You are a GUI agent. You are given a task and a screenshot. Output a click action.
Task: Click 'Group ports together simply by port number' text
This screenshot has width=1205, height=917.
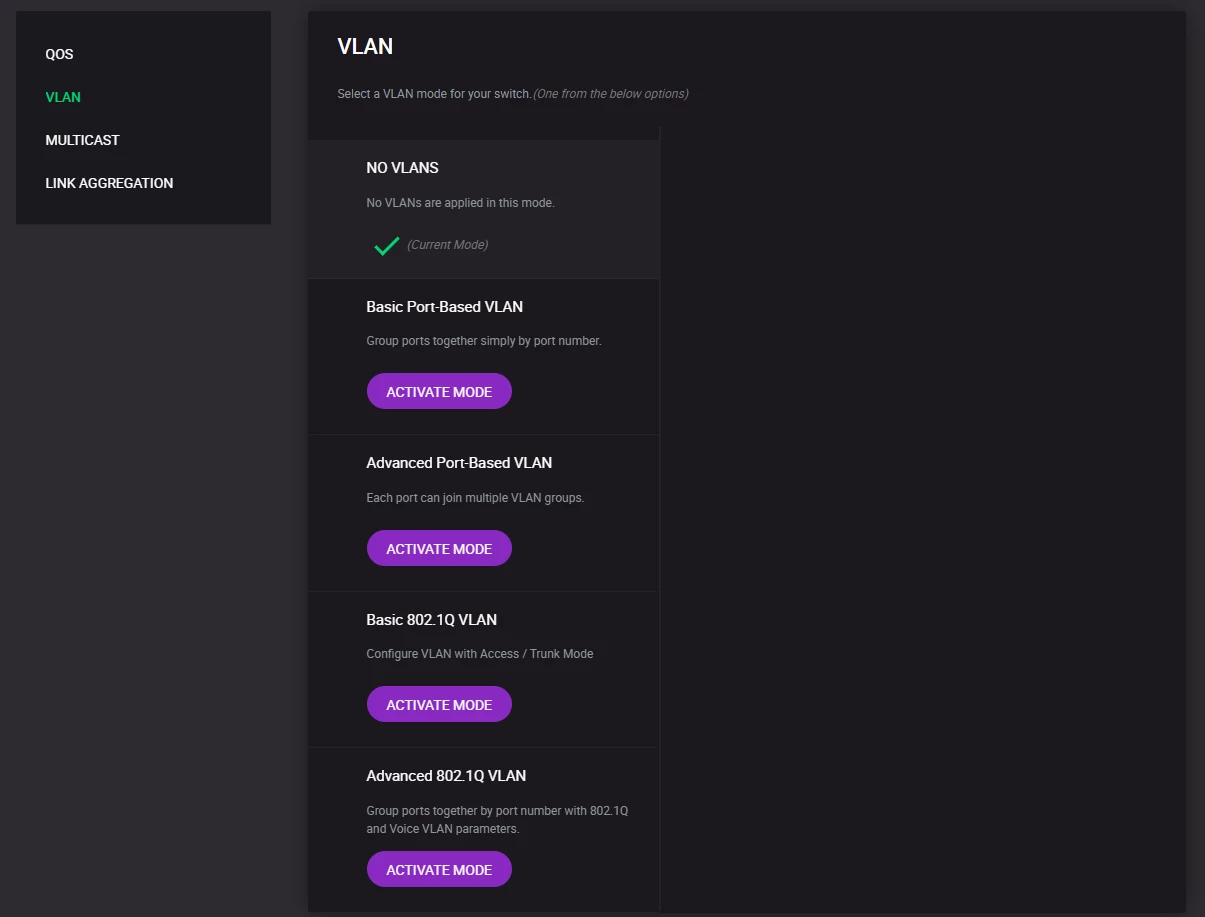[484, 341]
